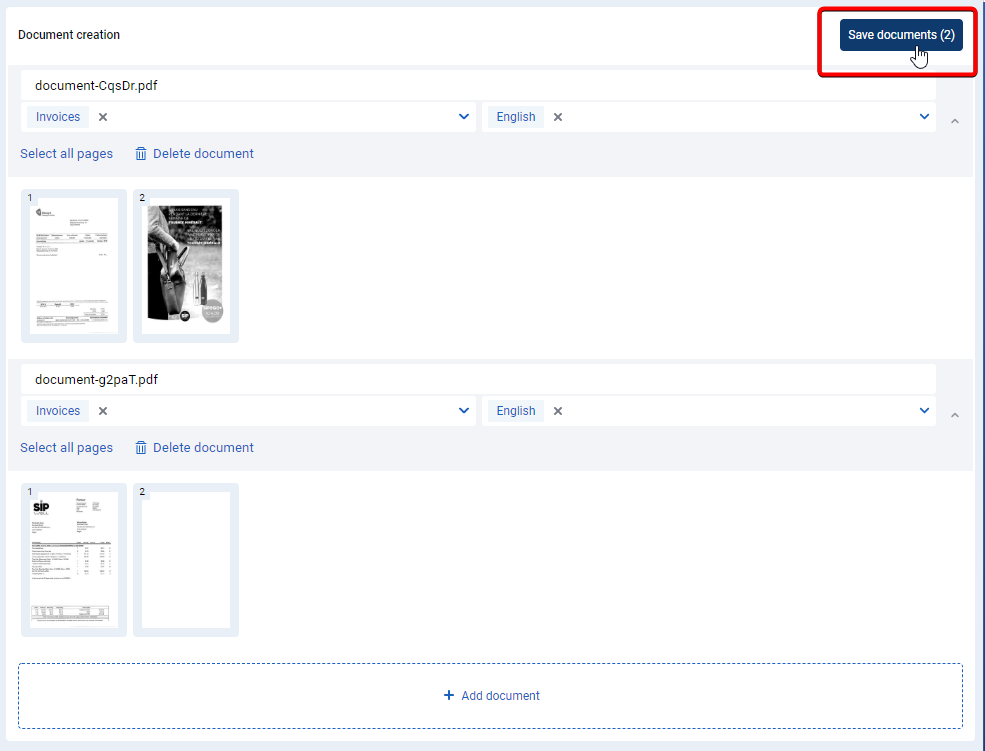Delete document document-g2paT.pdf
Screen dimensions: 985x751
(x=195, y=448)
